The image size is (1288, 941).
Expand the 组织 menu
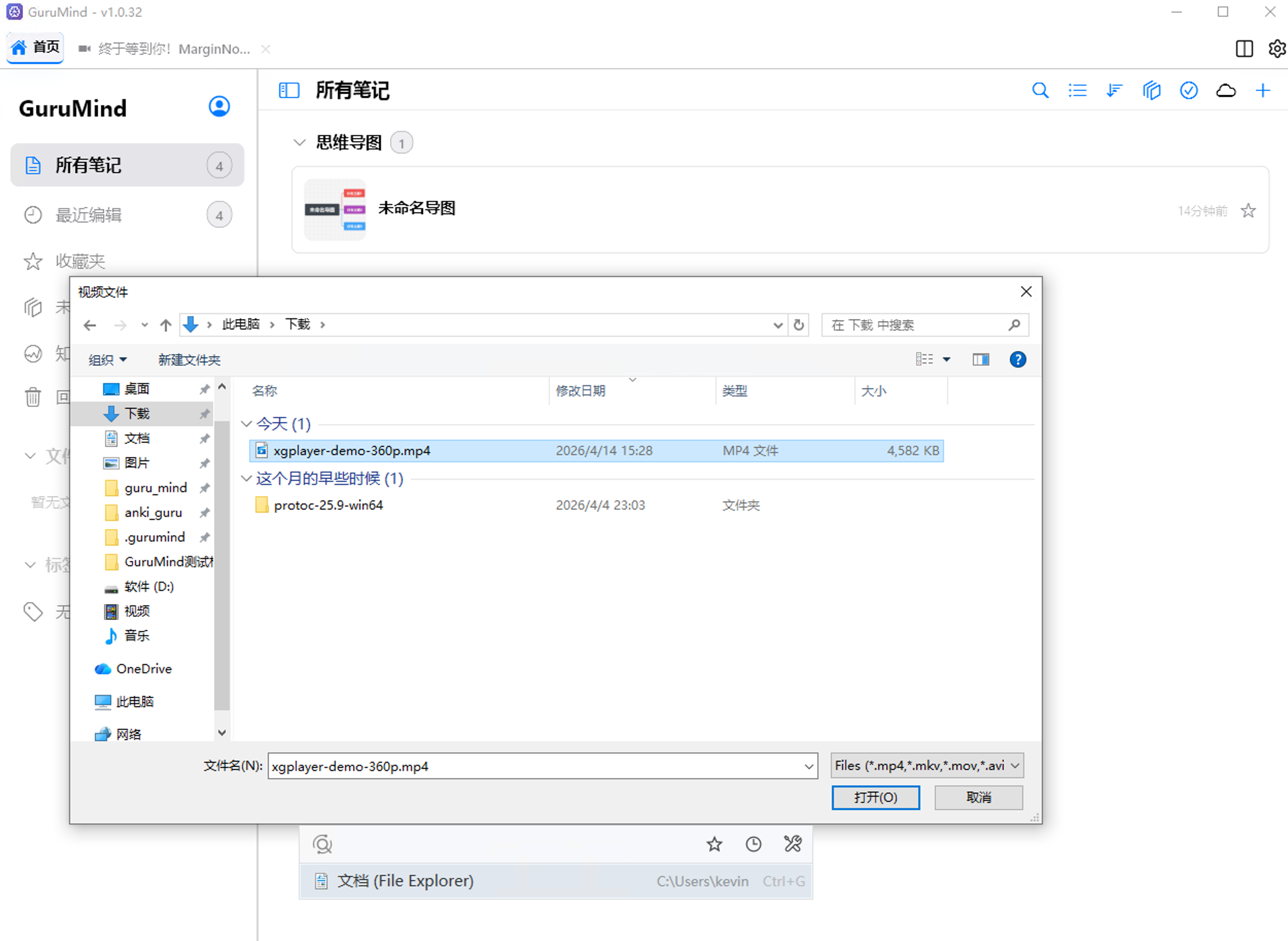pyautogui.click(x=106, y=359)
